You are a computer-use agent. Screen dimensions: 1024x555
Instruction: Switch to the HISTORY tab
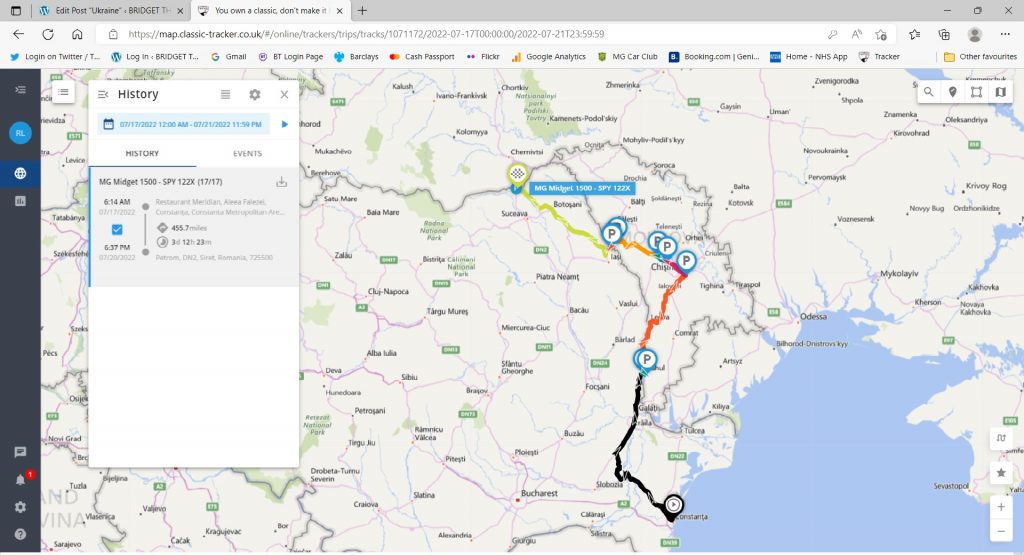tap(142, 153)
